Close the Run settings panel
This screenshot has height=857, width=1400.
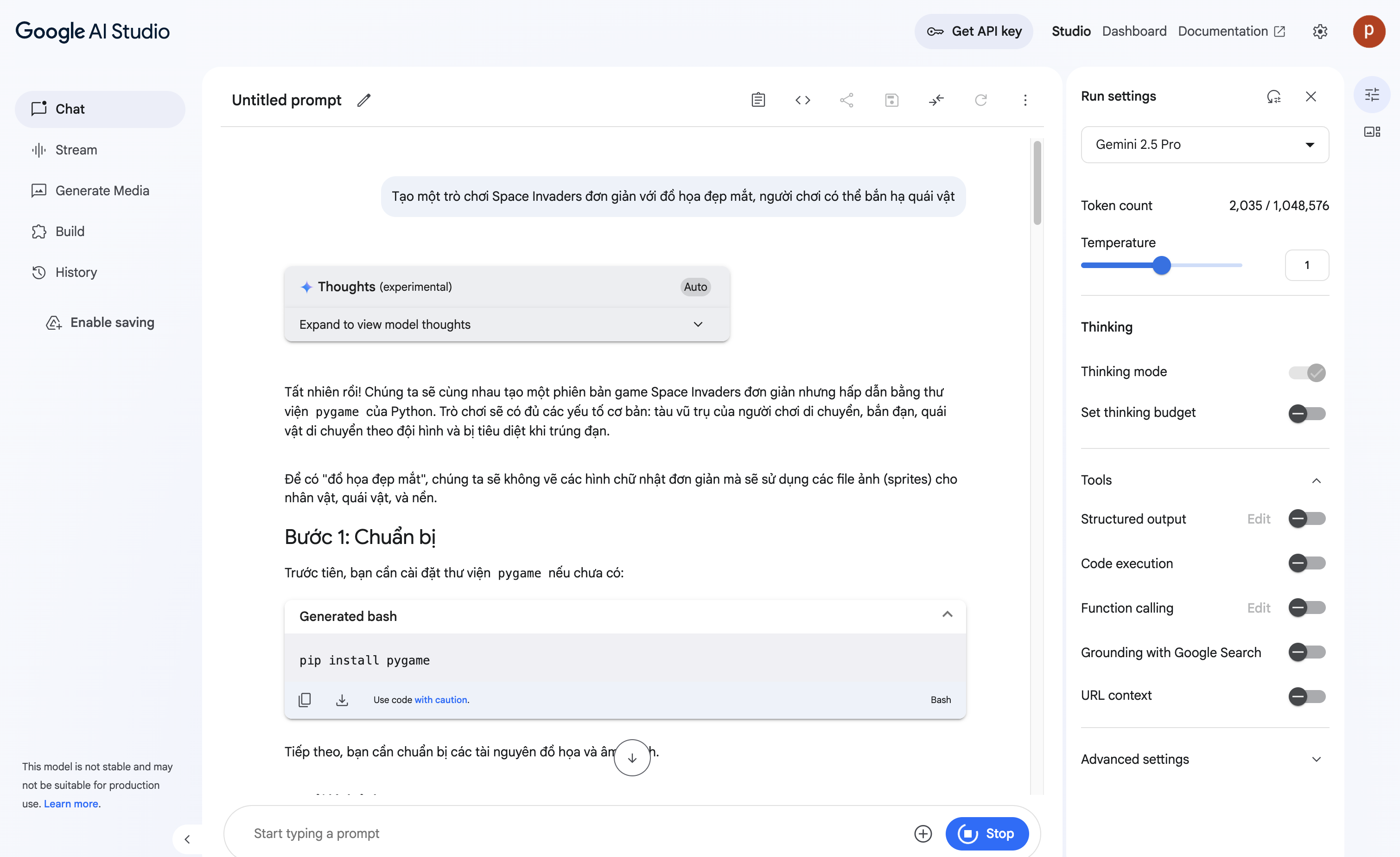pos(1311,96)
